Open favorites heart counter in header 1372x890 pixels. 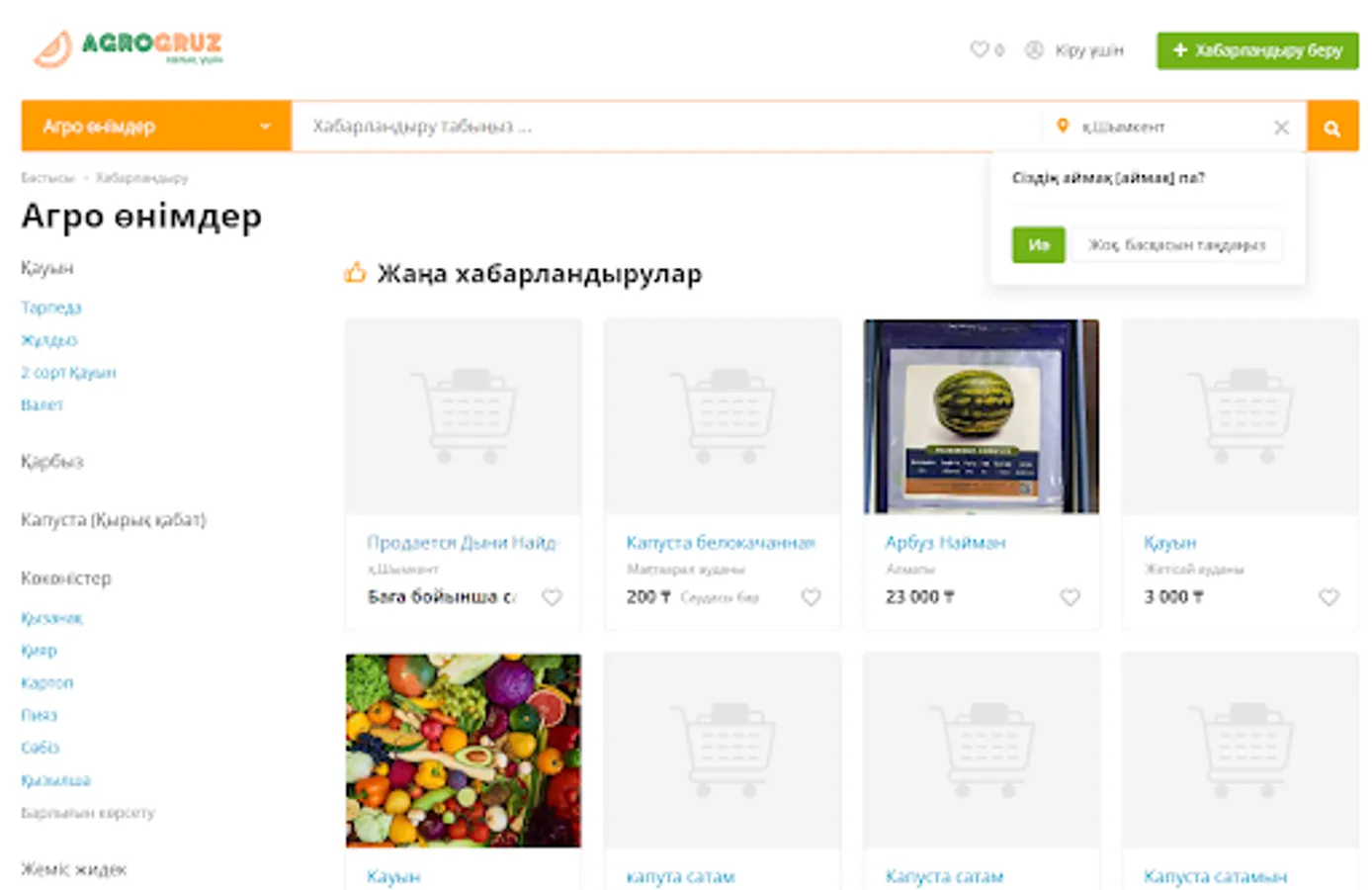coord(986,49)
